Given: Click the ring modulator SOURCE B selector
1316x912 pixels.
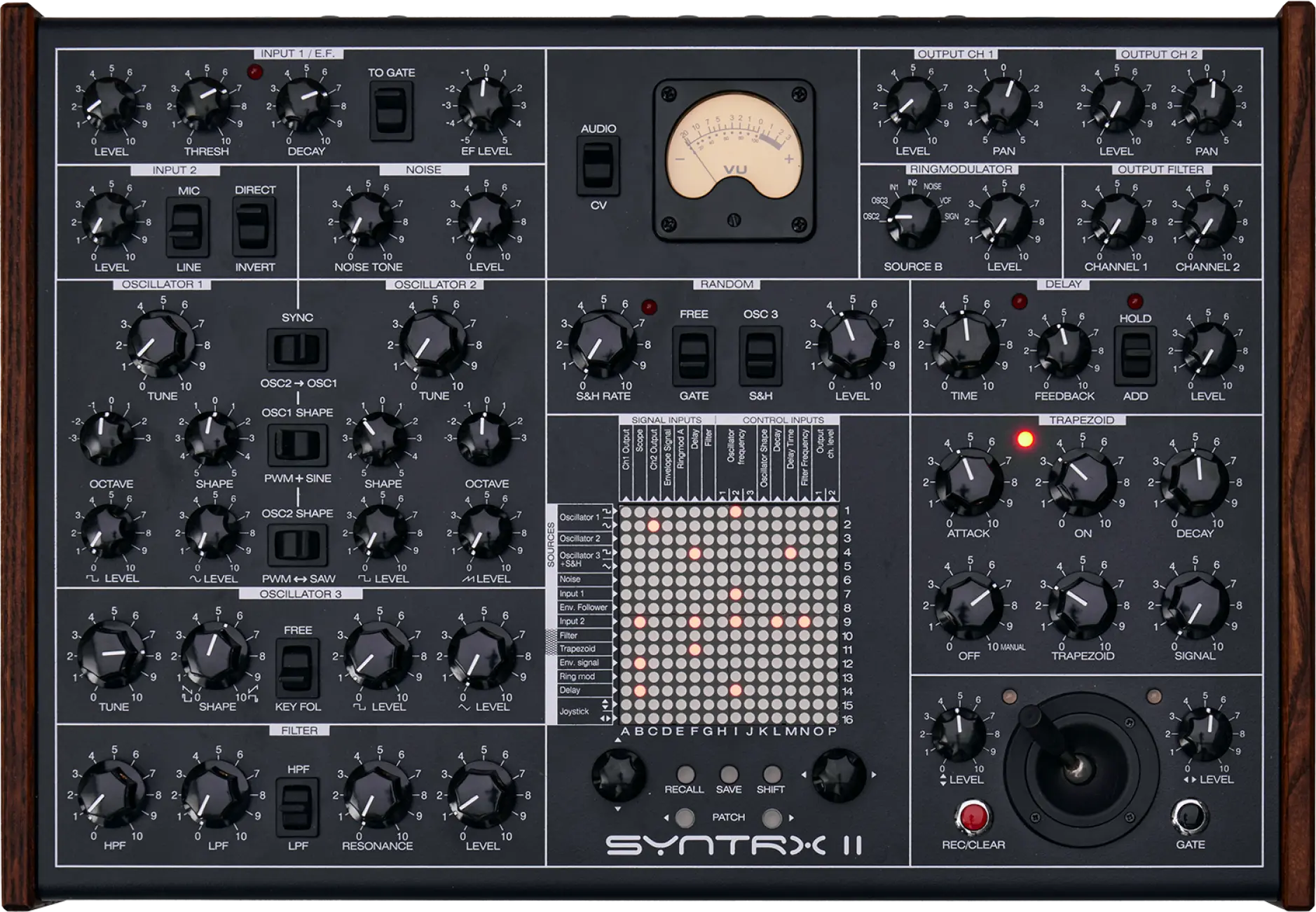Looking at the screenshot, I should tap(912, 221).
